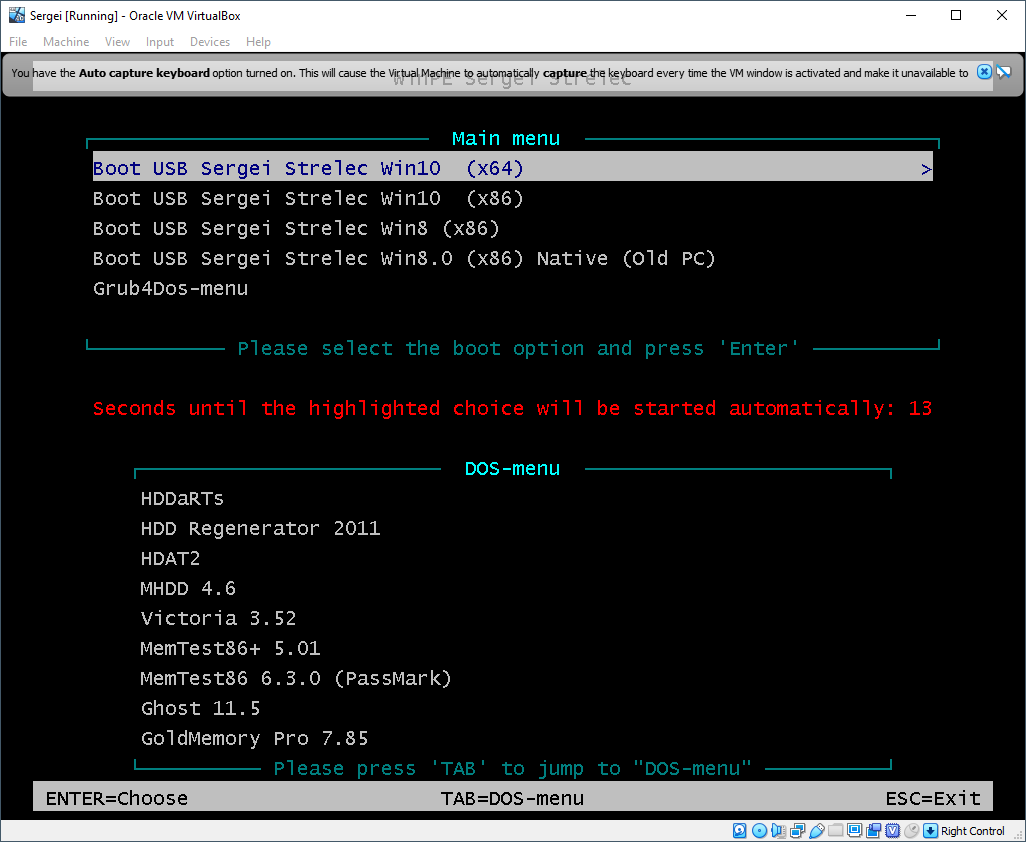Click the shared folders status icon
The height and width of the screenshot is (842, 1026).
(x=836, y=830)
